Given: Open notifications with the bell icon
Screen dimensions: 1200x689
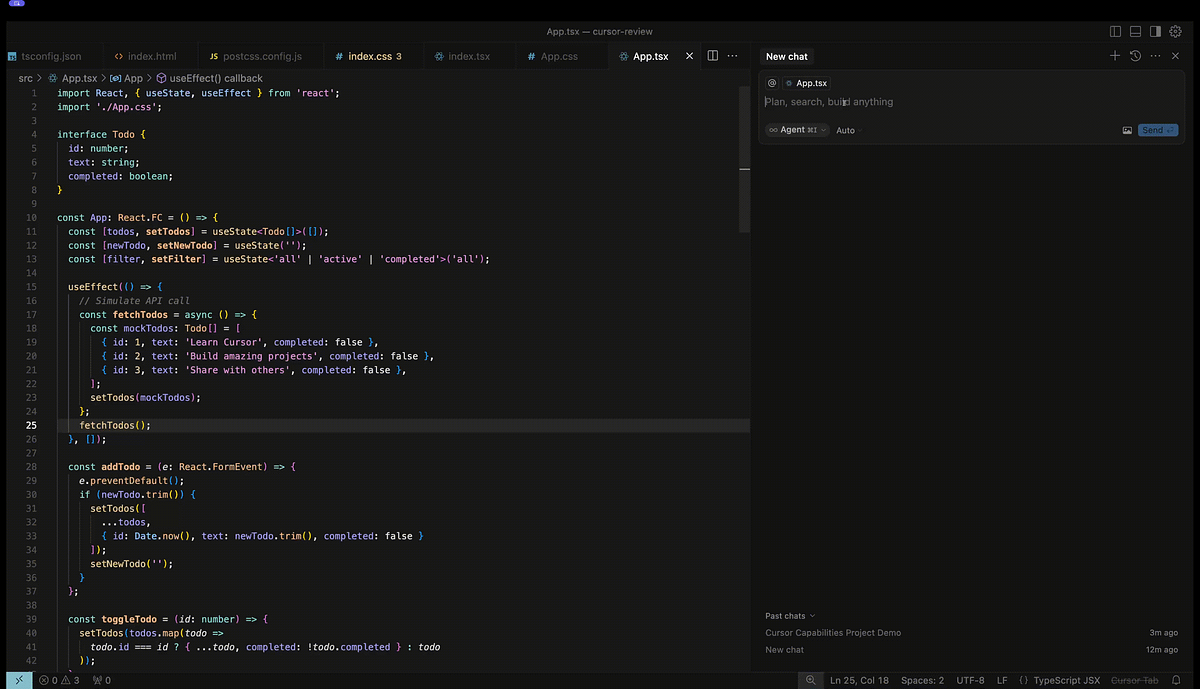Looking at the screenshot, I should 1176,679.
